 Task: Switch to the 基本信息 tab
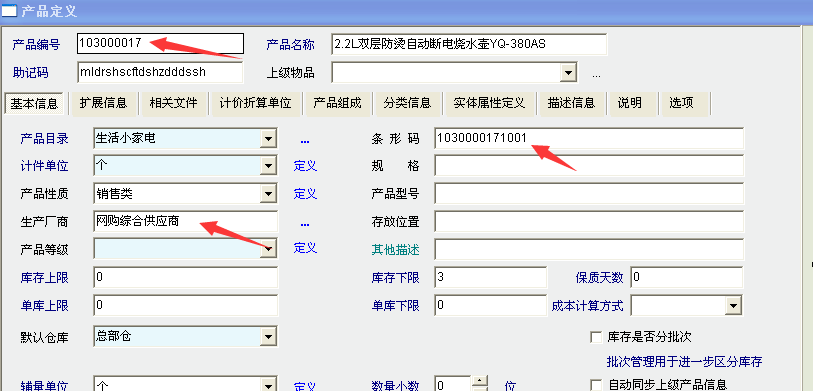(x=34, y=103)
